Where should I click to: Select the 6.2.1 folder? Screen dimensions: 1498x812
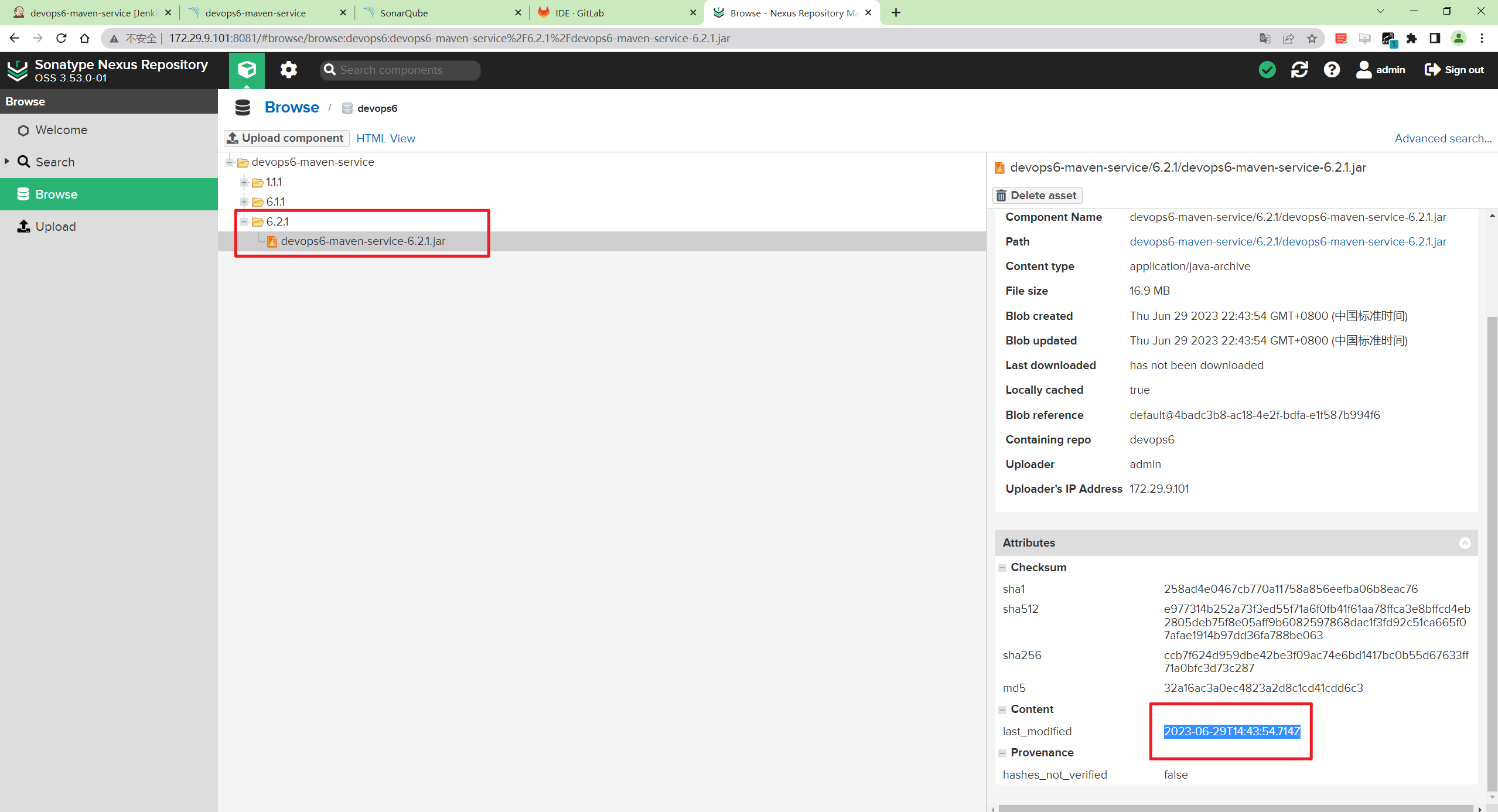coord(277,221)
